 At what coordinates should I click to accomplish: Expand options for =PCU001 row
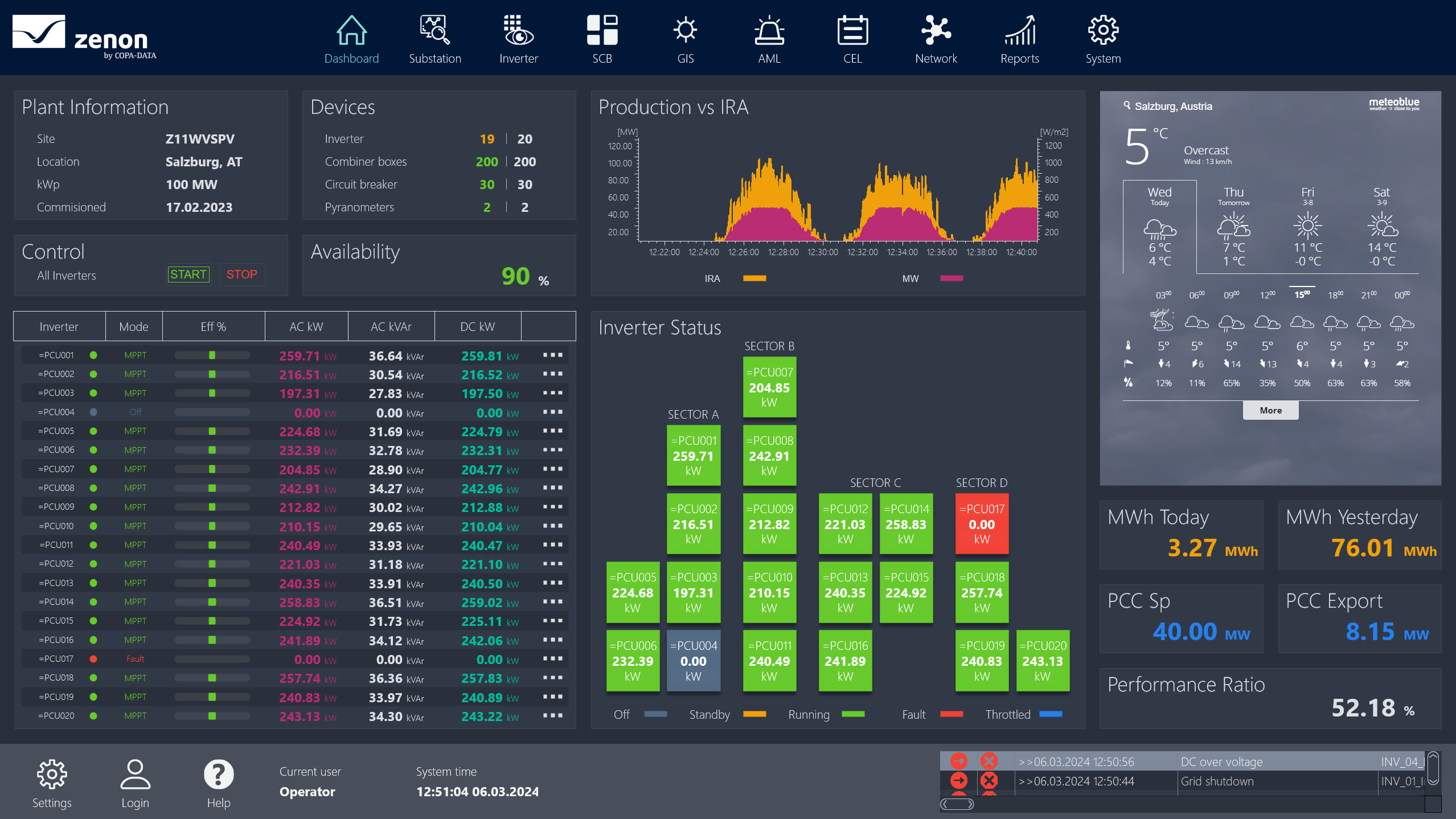pos(552,355)
